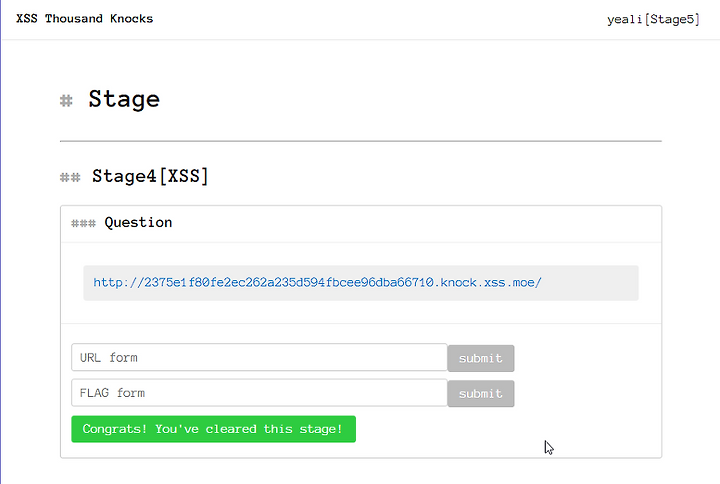
Task: Click the Stage5 part of username label
Action: point(672,19)
